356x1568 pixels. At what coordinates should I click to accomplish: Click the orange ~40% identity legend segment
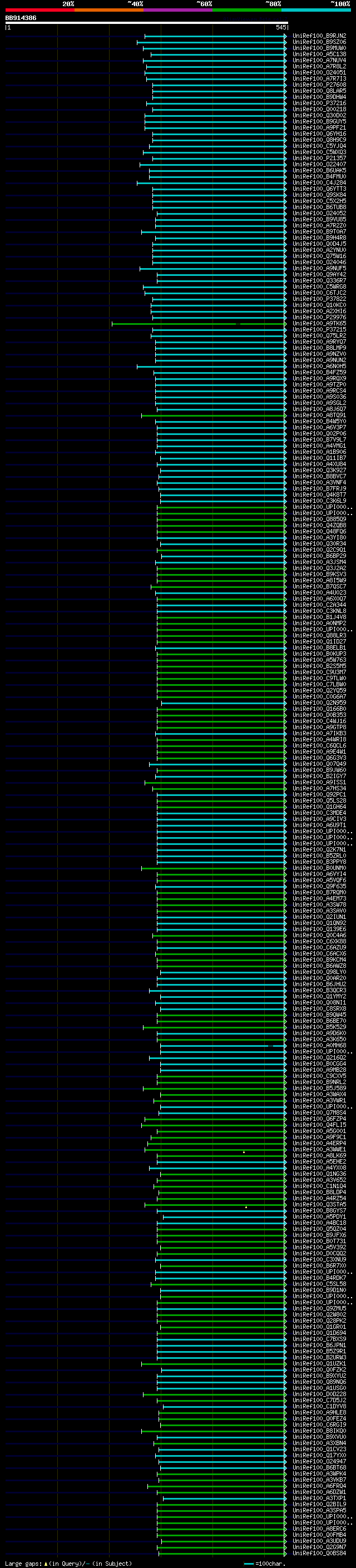tap(109, 10)
